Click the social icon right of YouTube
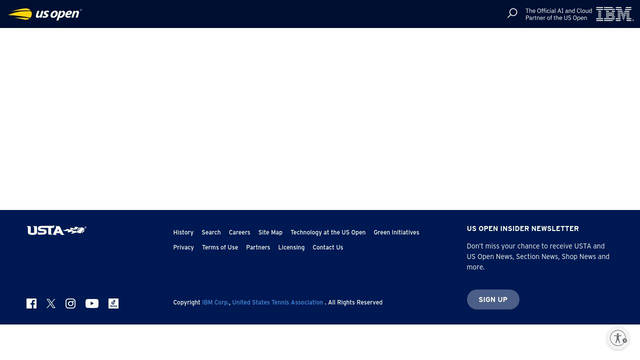 (x=113, y=303)
